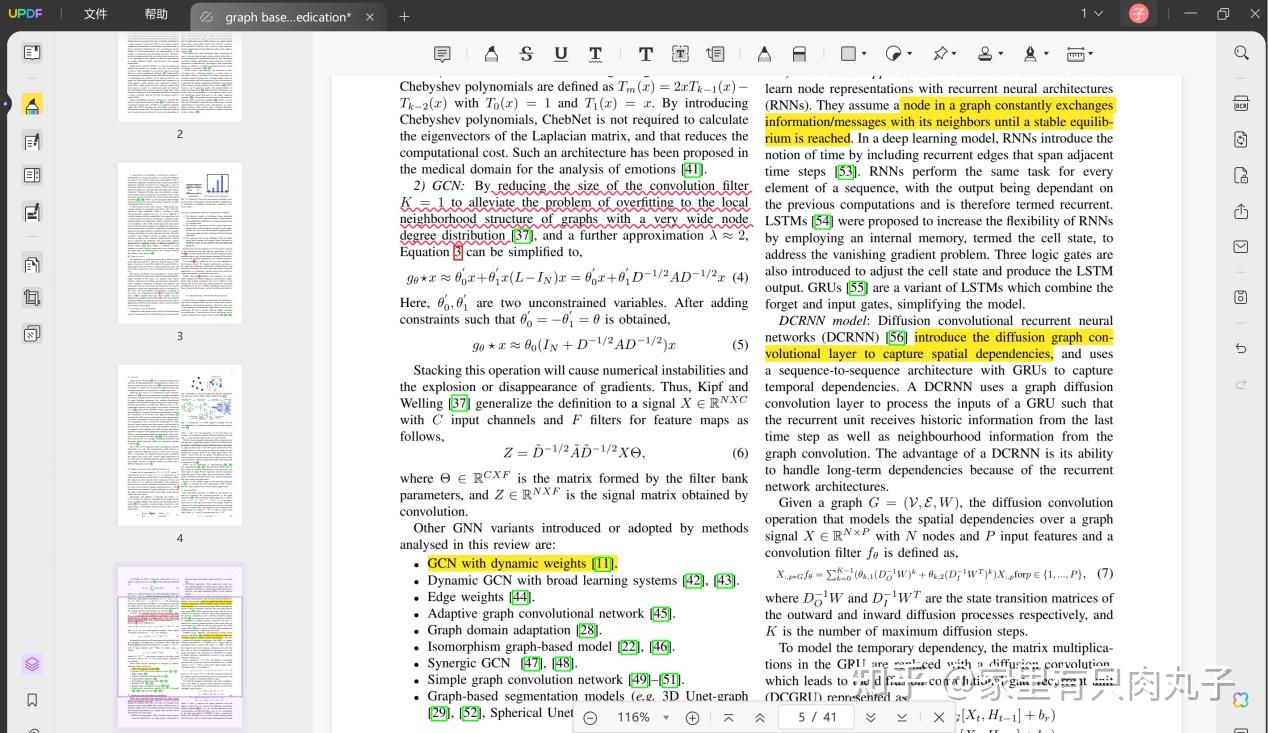This screenshot has width=1268, height=733.
Task: Select page 4 thumbnail
Action: (180, 445)
